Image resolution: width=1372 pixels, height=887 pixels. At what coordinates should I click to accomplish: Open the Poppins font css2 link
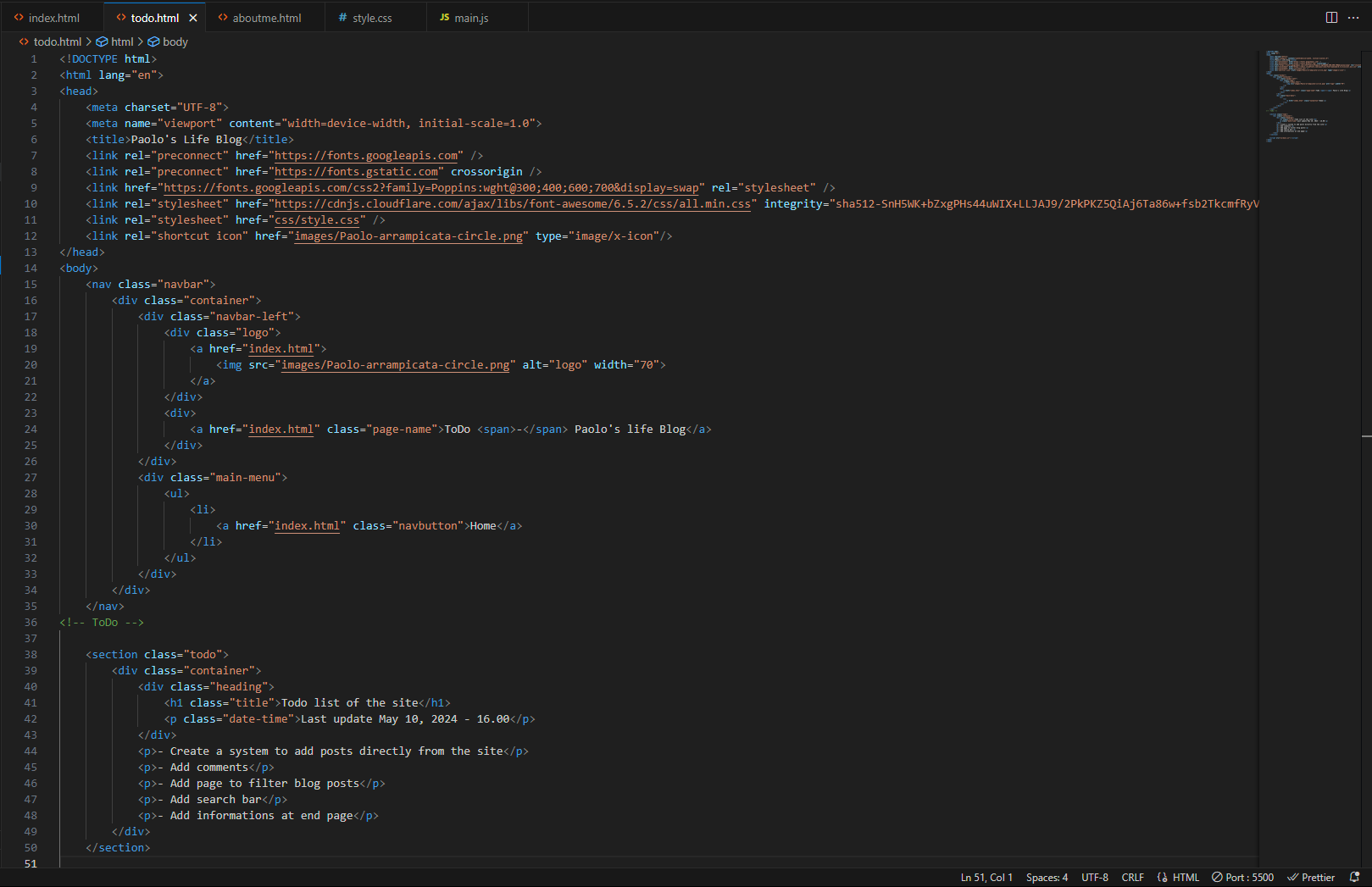click(430, 188)
